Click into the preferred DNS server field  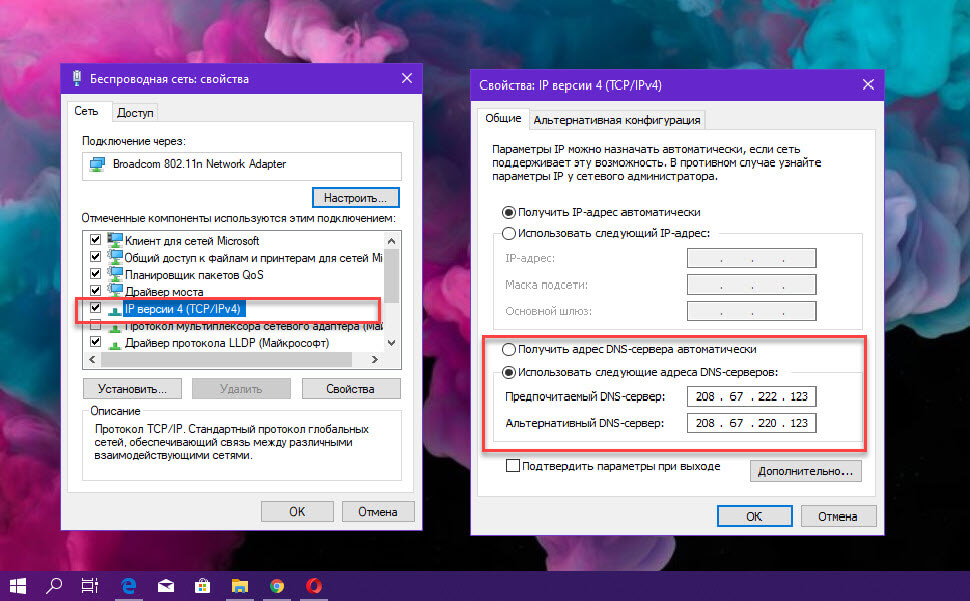(752, 396)
